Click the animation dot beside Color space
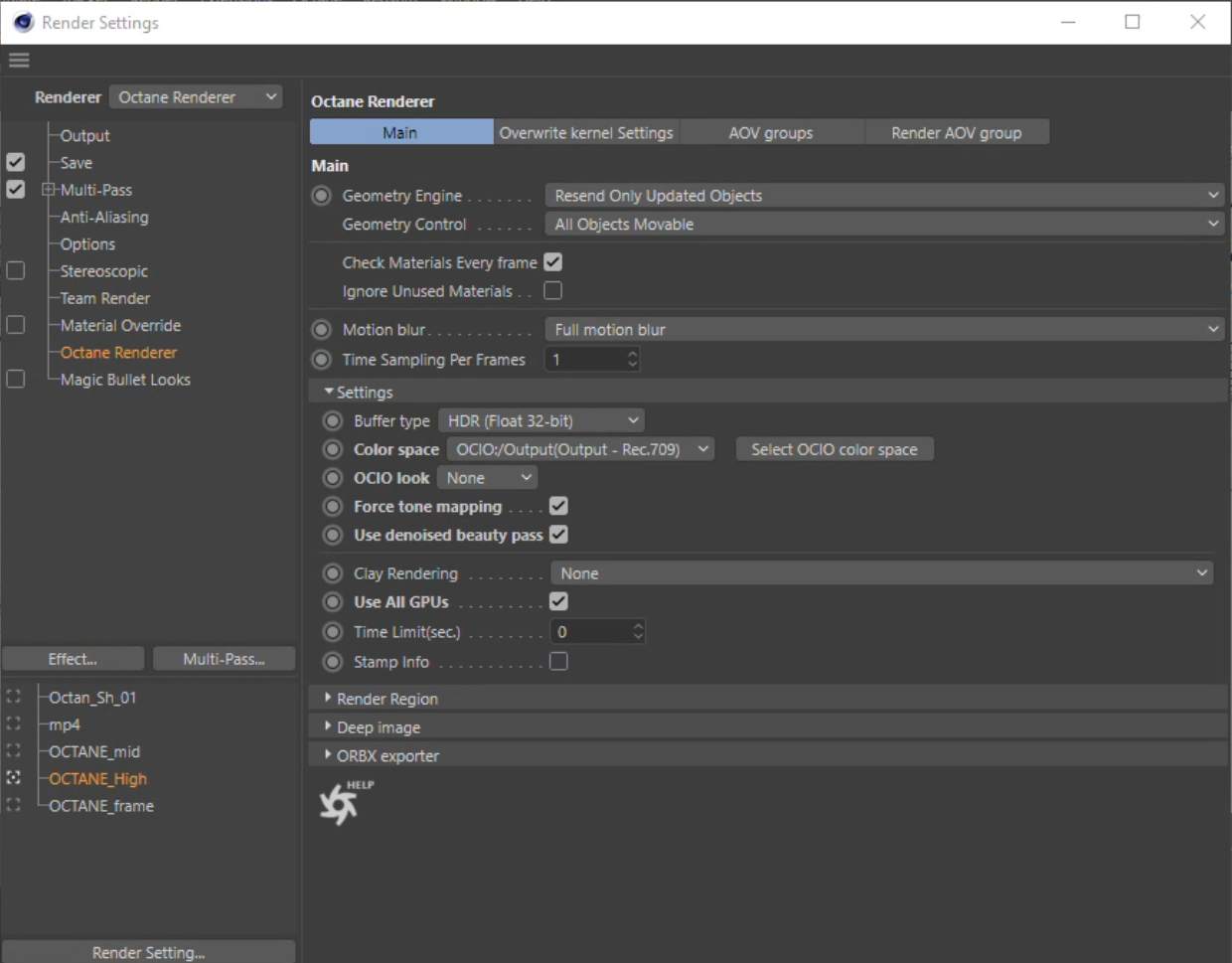Screen dimensions: 1232x963 [333, 449]
